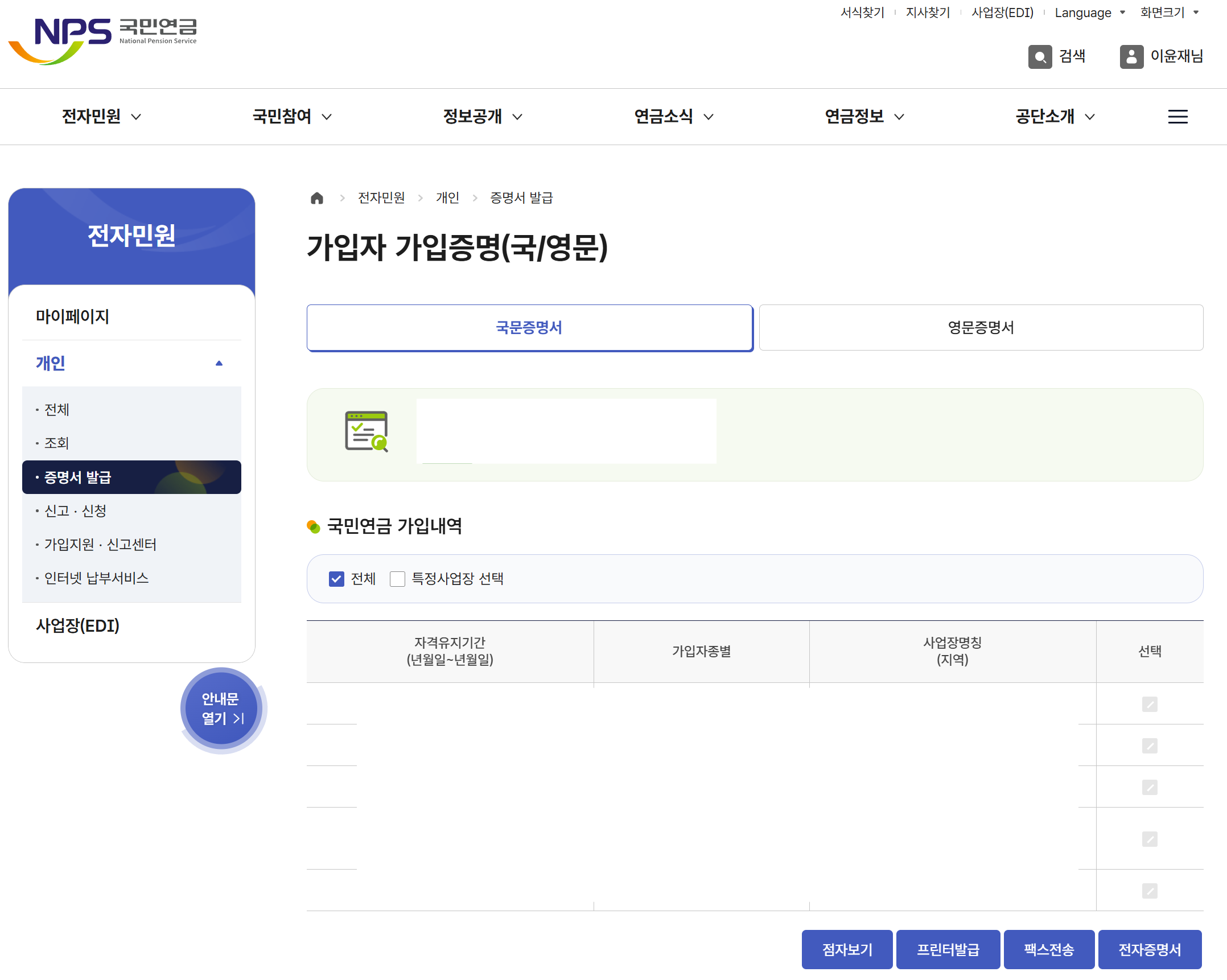
Task: Click the 개인 breadcrumb link
Action: coord(447,198)
